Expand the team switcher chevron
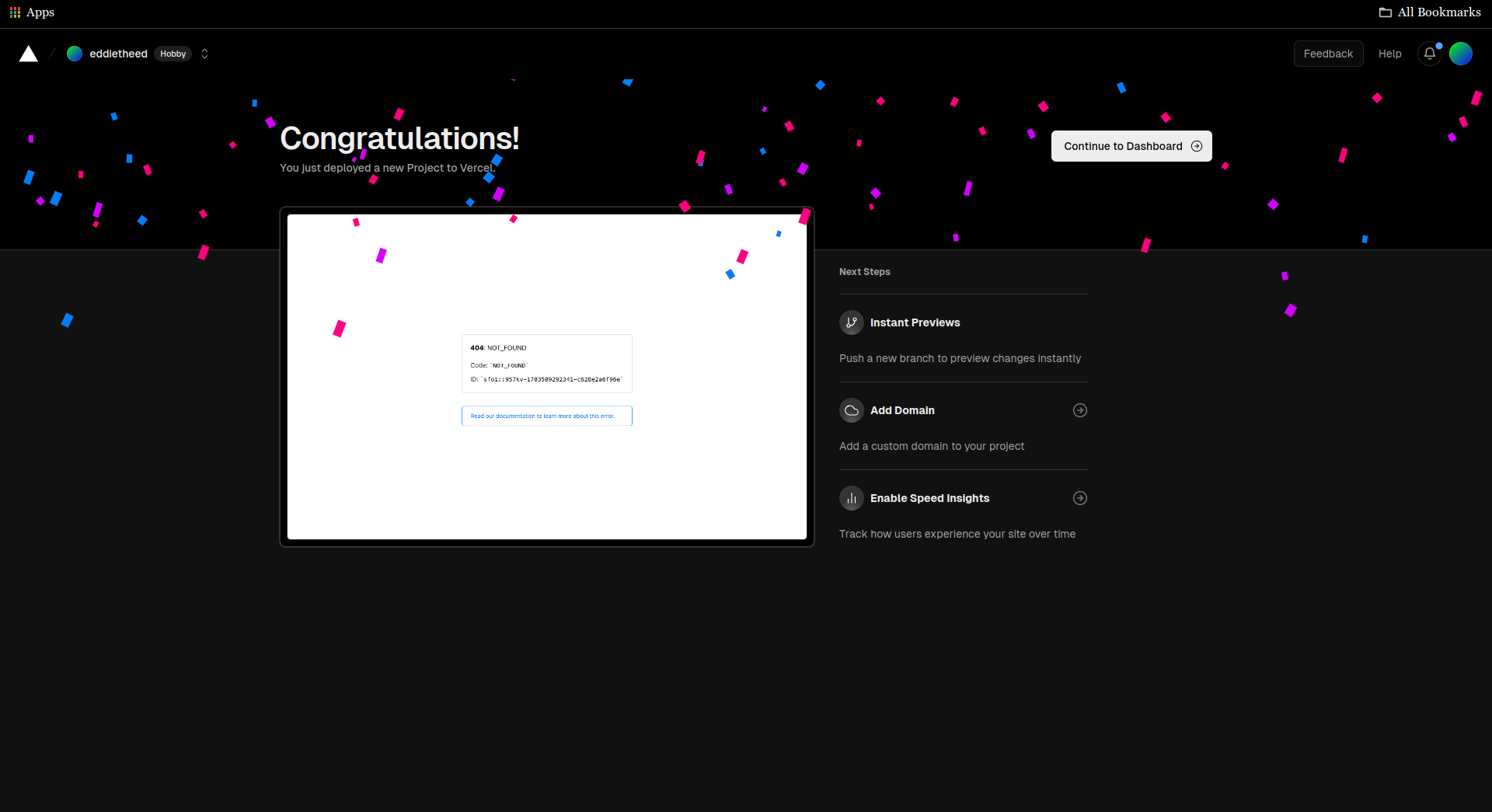Screen dimensions: 1492x812 [204, 54]
